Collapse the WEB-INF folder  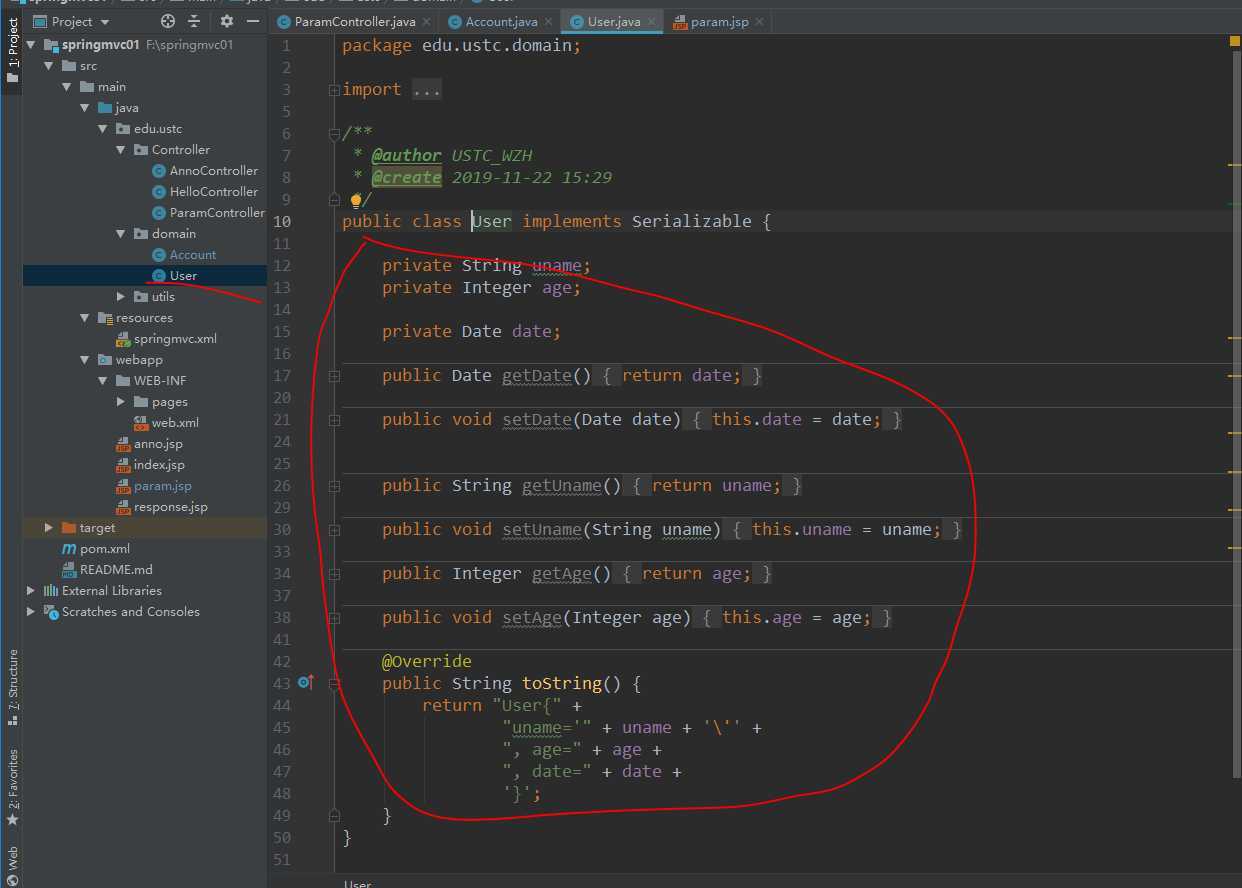102,381
